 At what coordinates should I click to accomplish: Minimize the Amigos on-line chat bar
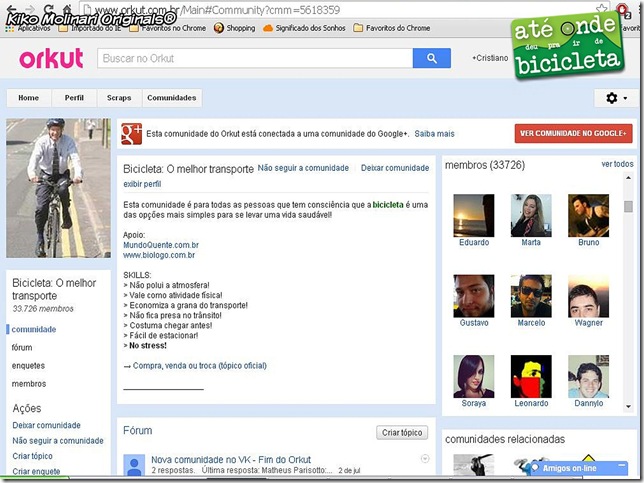622,466
